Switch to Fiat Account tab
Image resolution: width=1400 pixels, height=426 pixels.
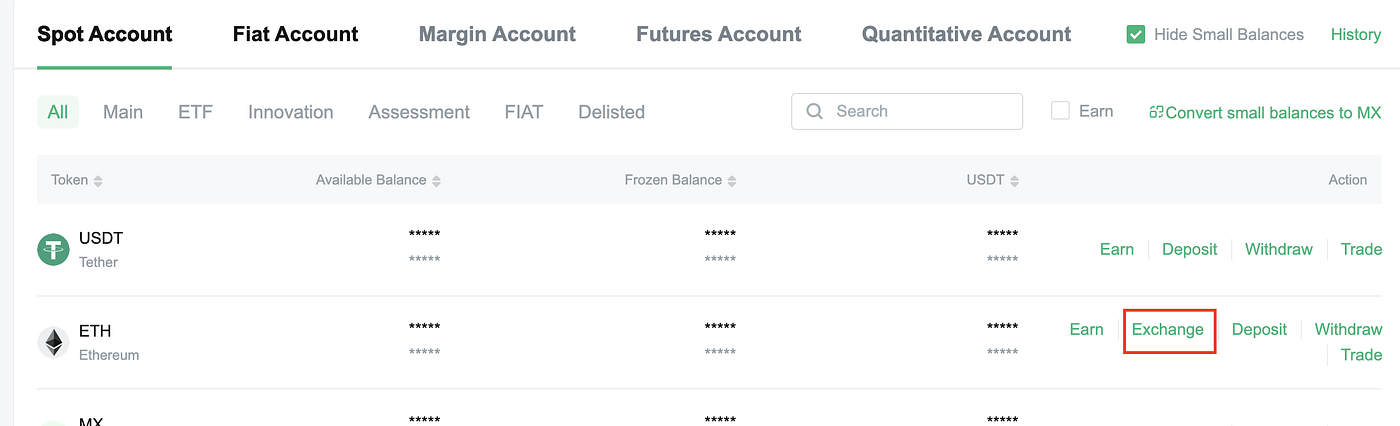tap(295, 34)
